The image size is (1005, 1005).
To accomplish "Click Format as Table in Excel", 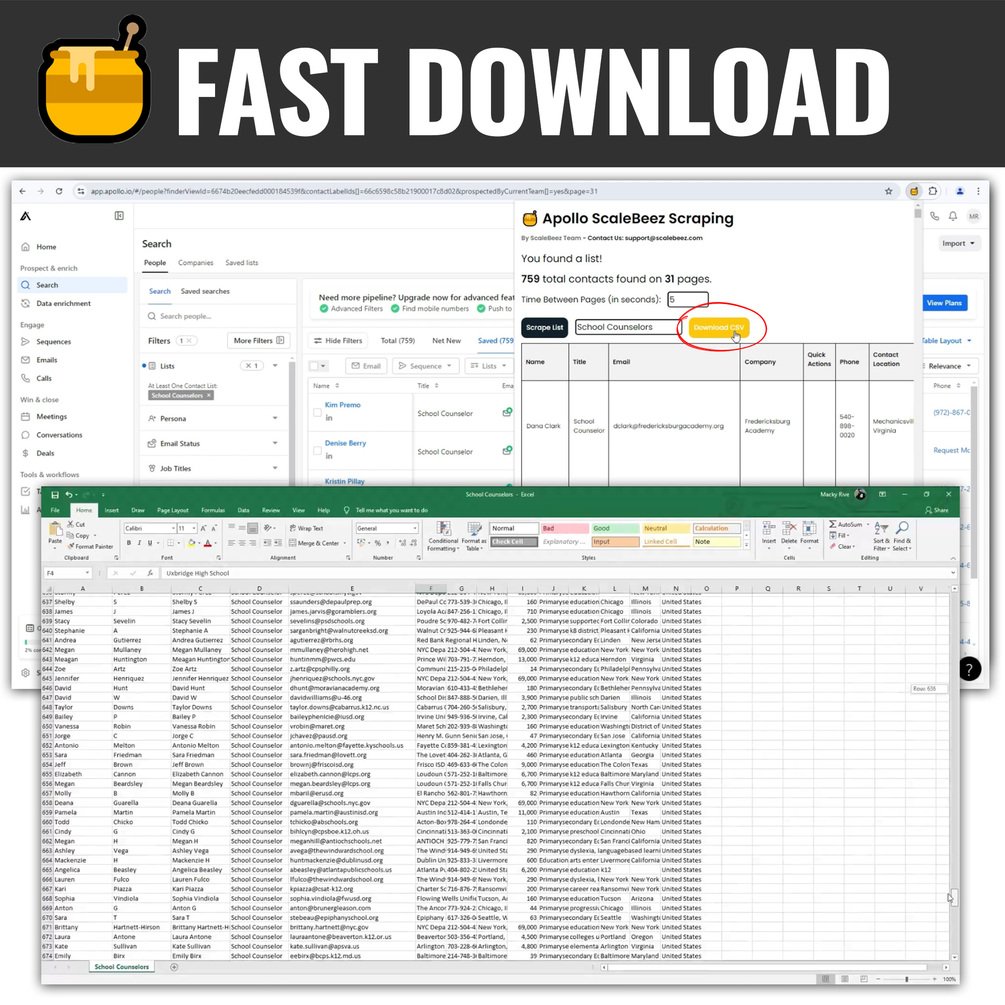I will (x=474, y=536).
